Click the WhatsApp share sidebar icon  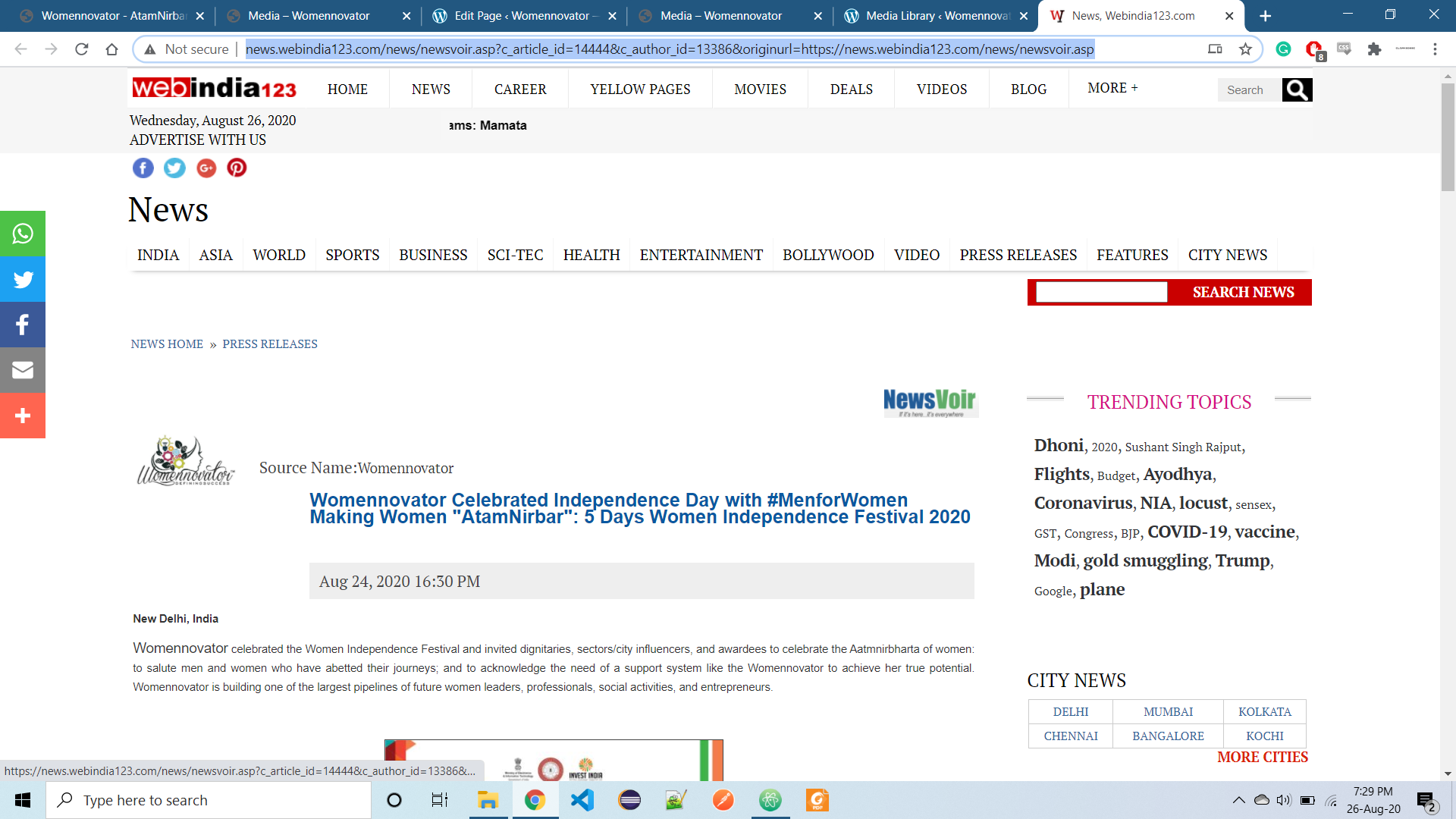pos(23,234)
